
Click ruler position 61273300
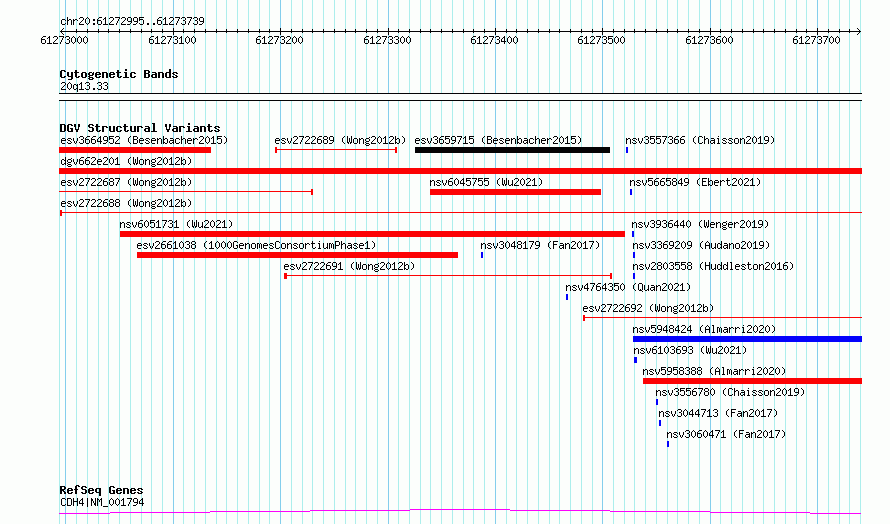point(387,40)
